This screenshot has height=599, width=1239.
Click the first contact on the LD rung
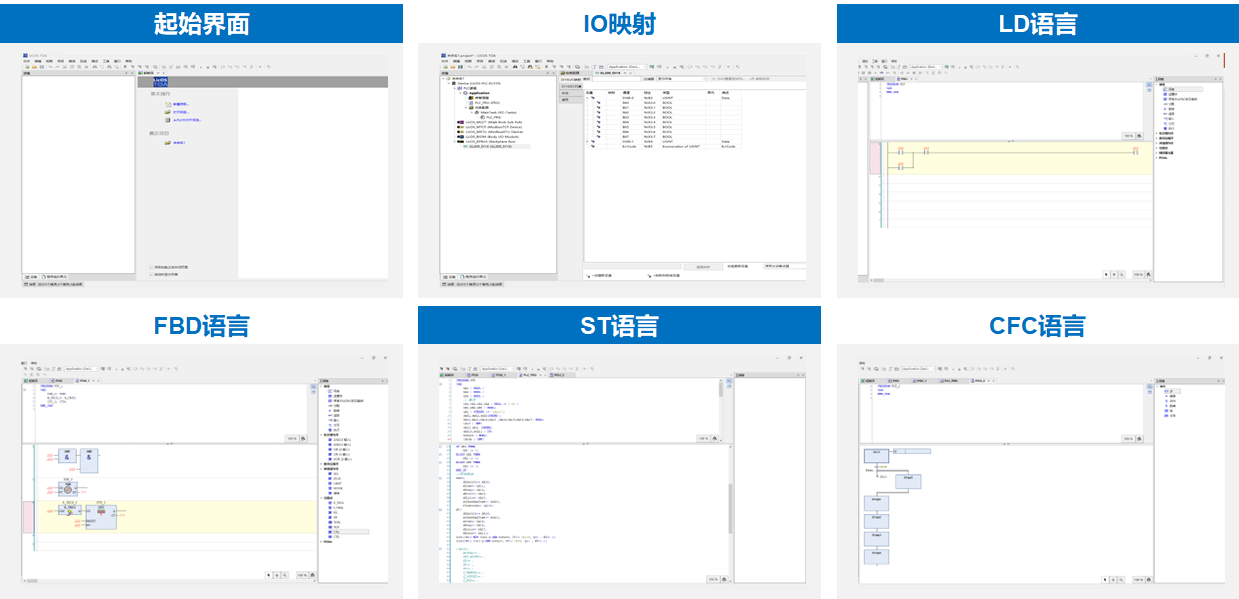pyautogui.click(x=901, y=151)
